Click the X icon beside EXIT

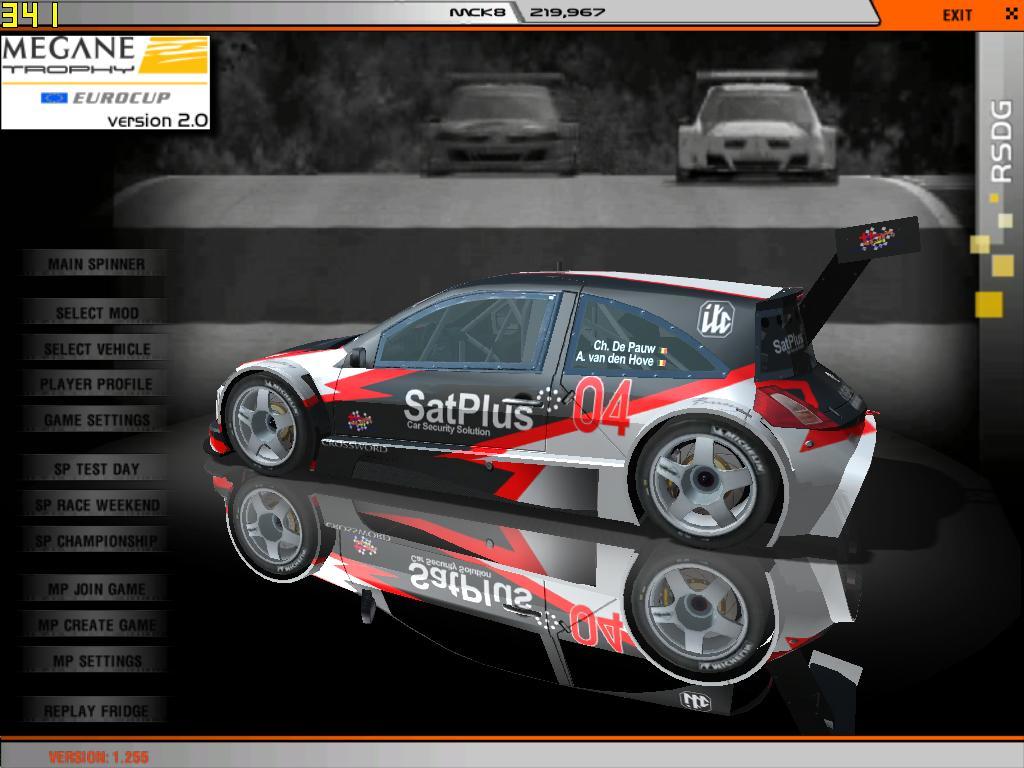click(x=1011, y=13)
